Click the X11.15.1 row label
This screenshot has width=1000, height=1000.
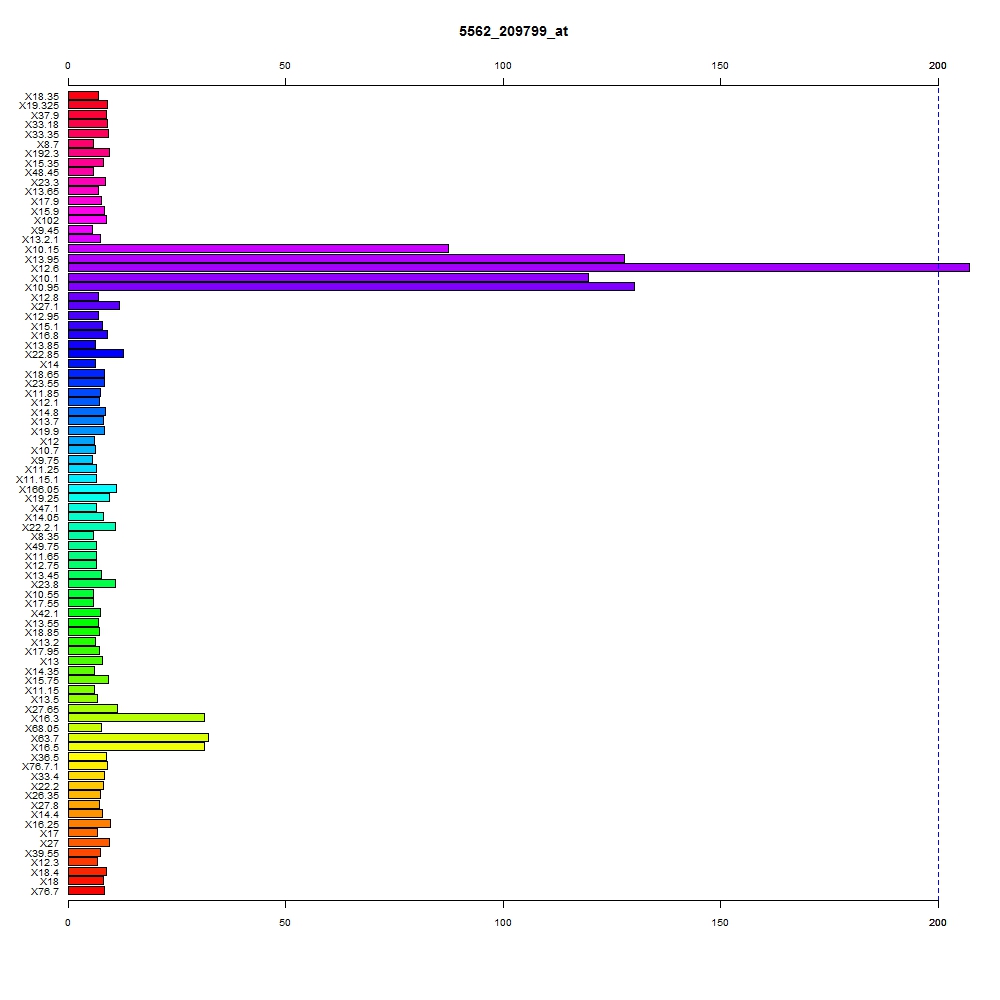(38, 480)
